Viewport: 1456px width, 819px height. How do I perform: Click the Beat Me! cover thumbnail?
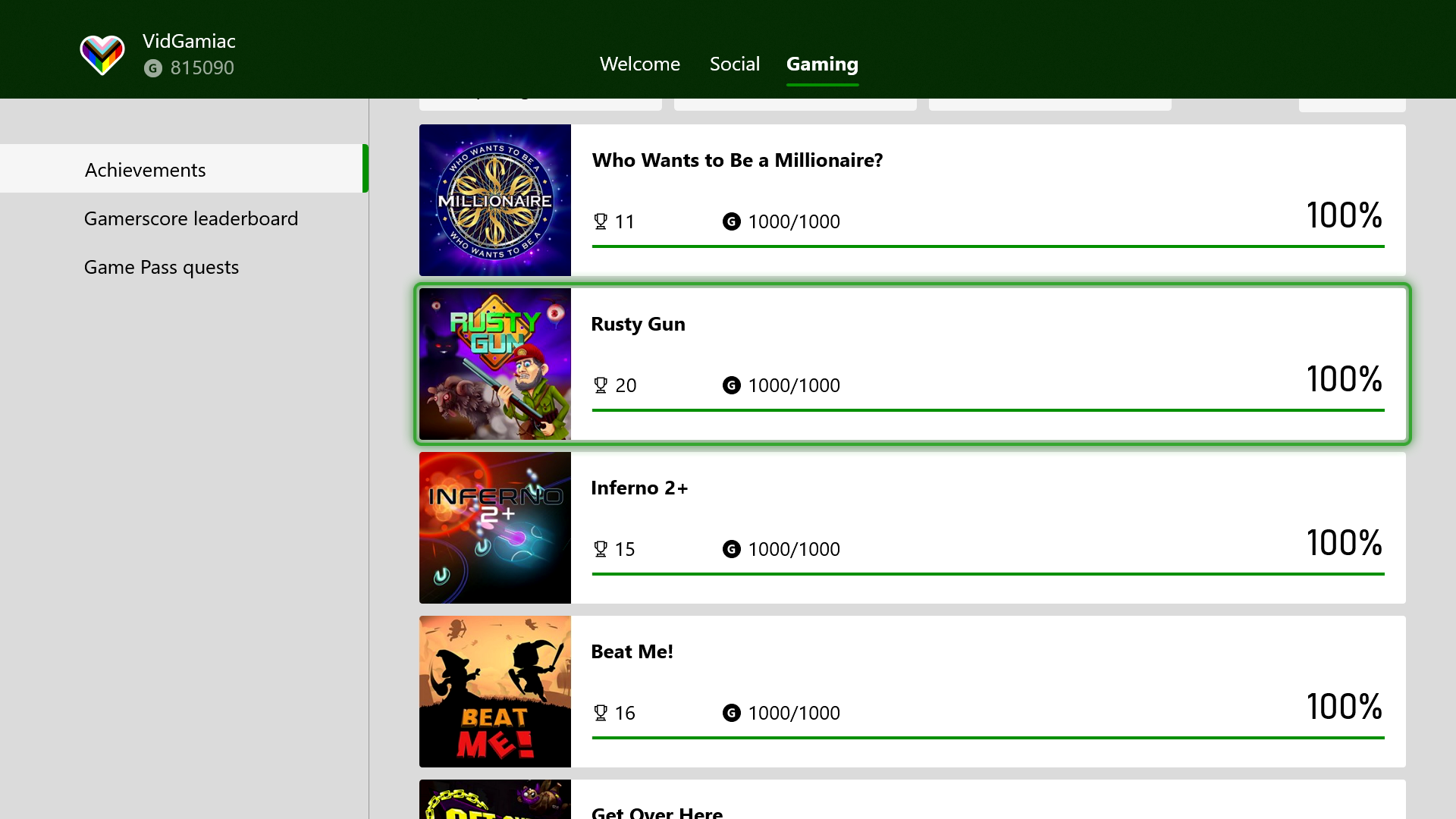tap(494, 692)
